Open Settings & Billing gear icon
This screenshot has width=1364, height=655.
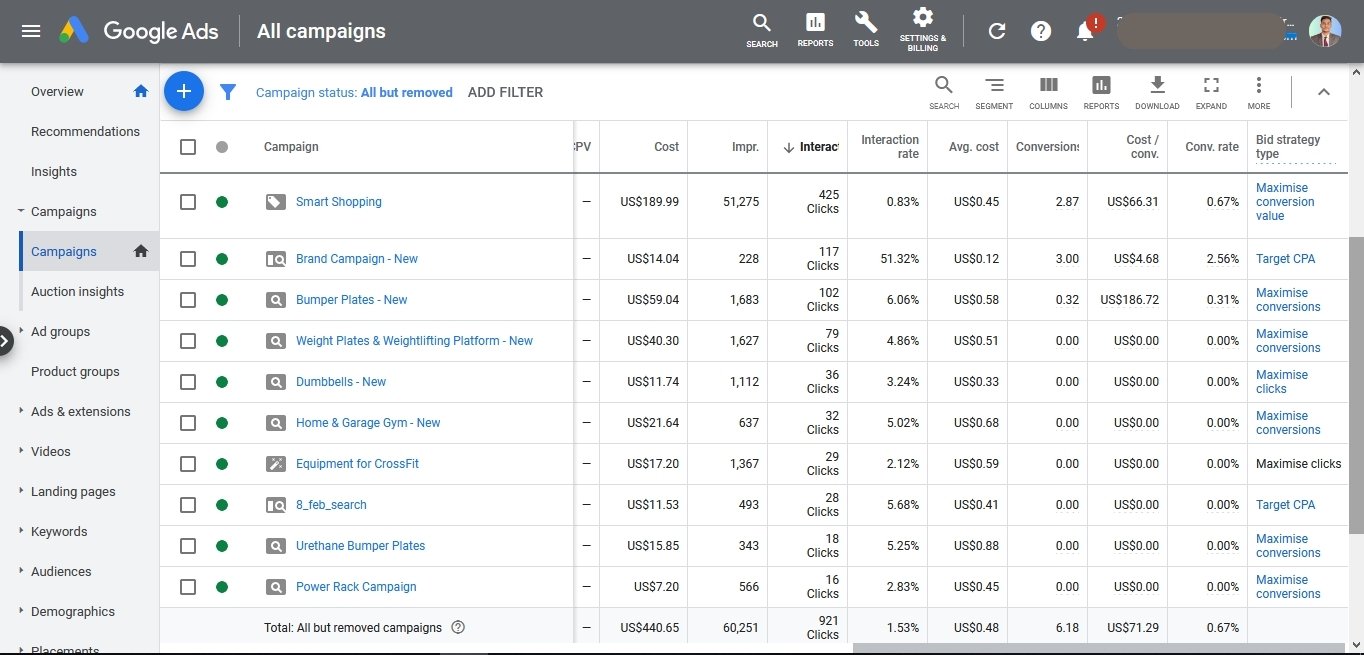(922, 28)
